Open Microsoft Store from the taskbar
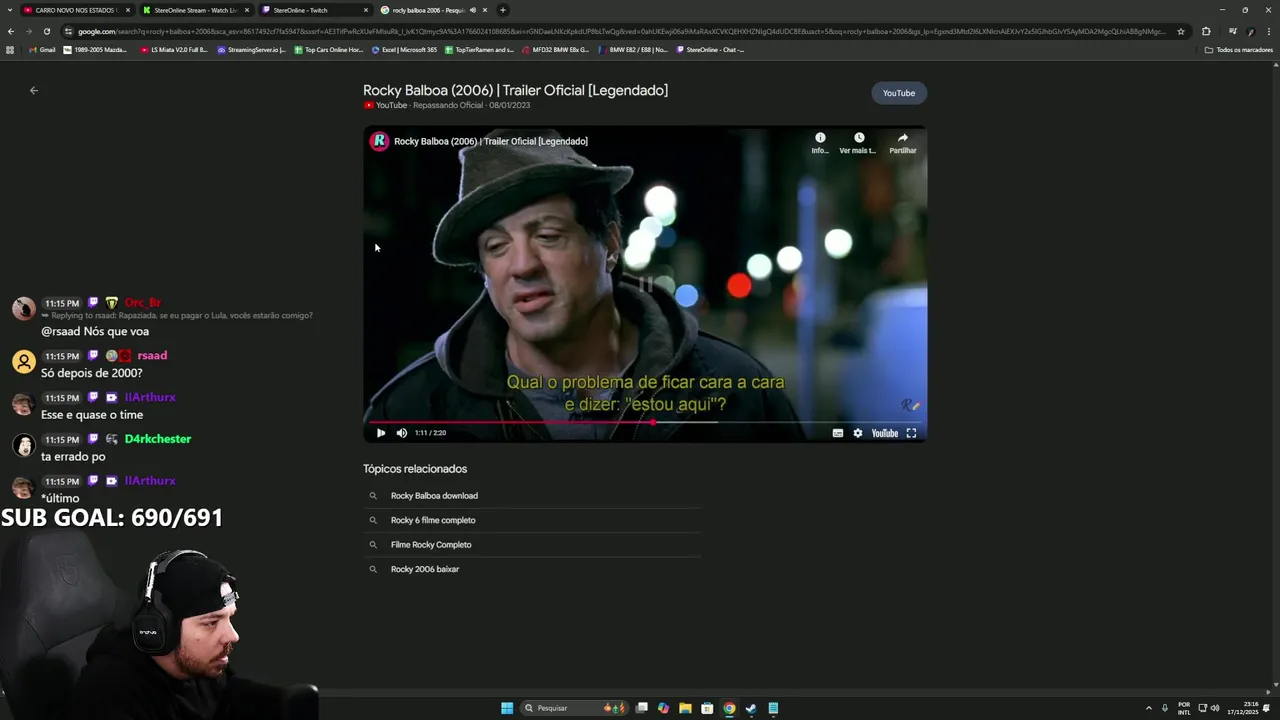 [x=707, y=708]
